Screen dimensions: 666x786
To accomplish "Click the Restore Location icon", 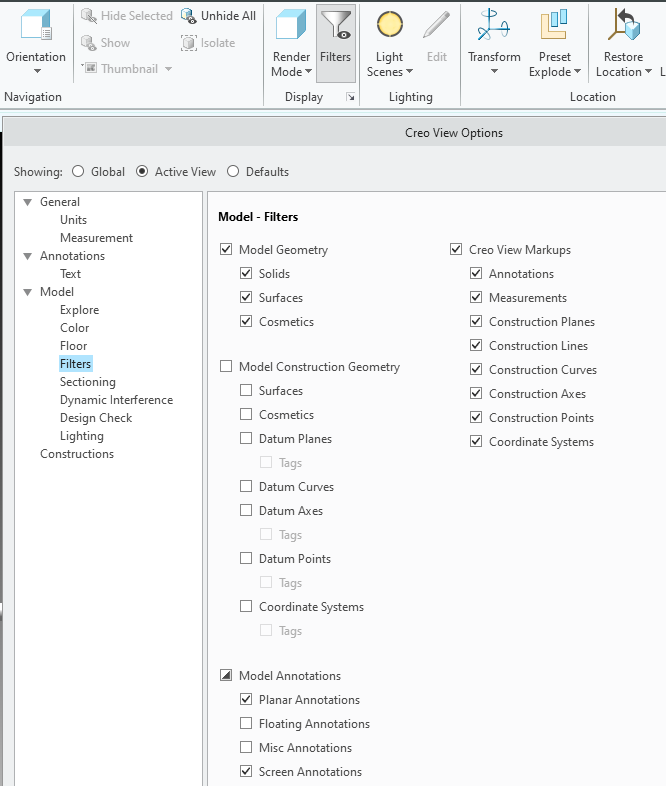I will coord(624,26).
